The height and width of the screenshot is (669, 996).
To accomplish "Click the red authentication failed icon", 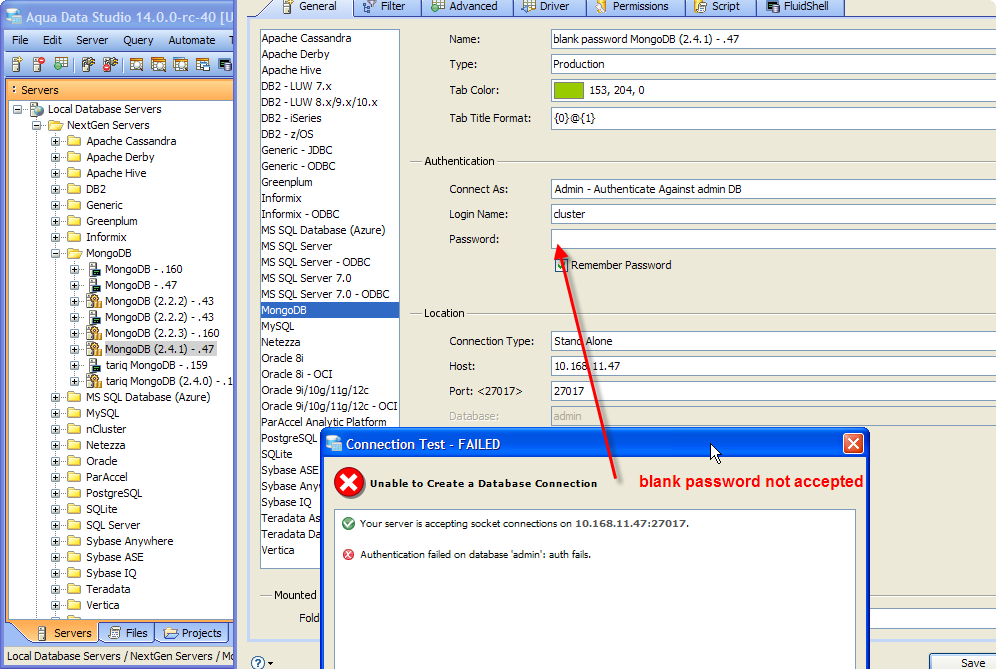I will click(x=348, y=555).
